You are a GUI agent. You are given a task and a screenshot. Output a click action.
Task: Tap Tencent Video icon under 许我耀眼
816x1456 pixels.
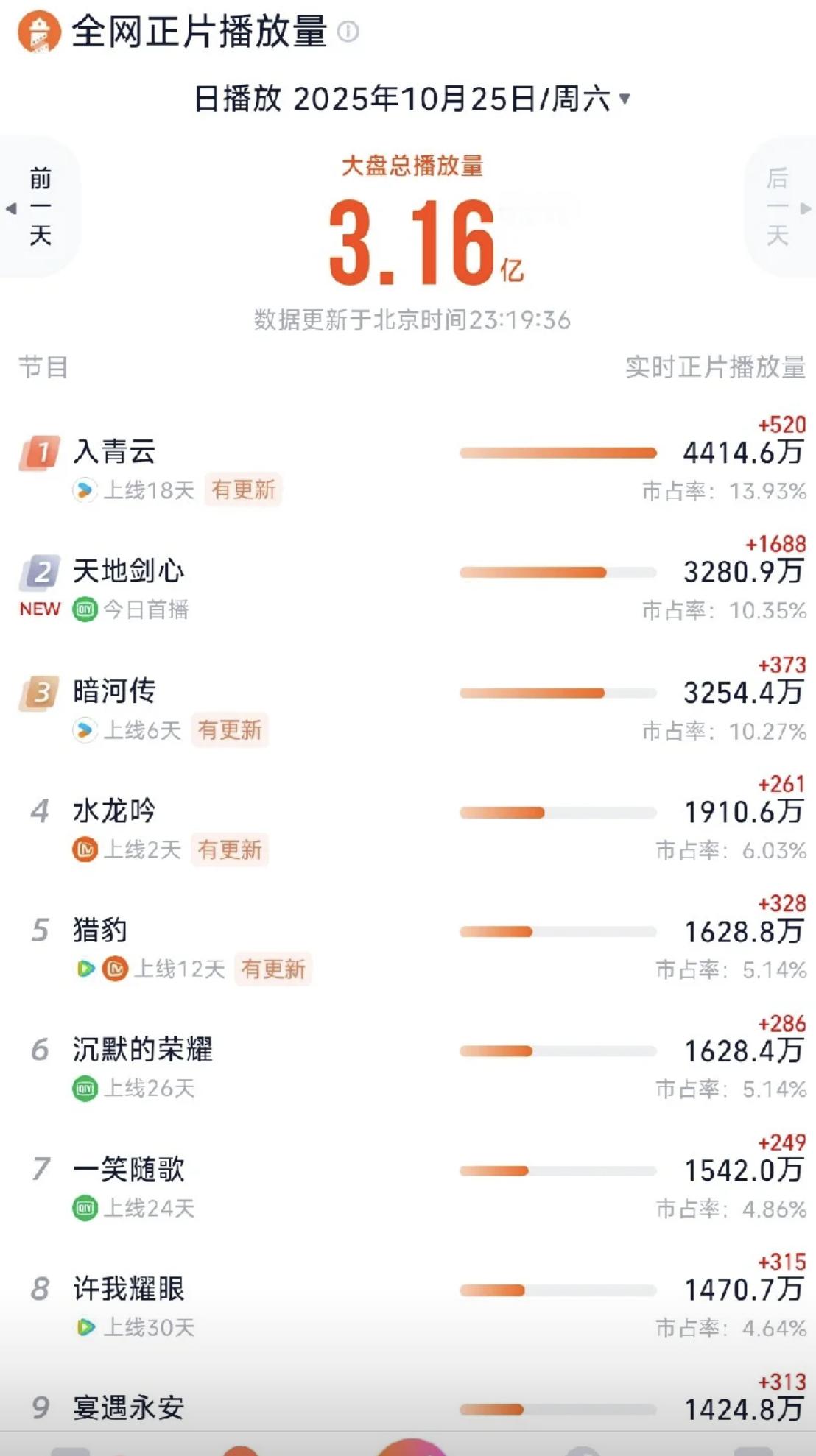pos(85,1327)
